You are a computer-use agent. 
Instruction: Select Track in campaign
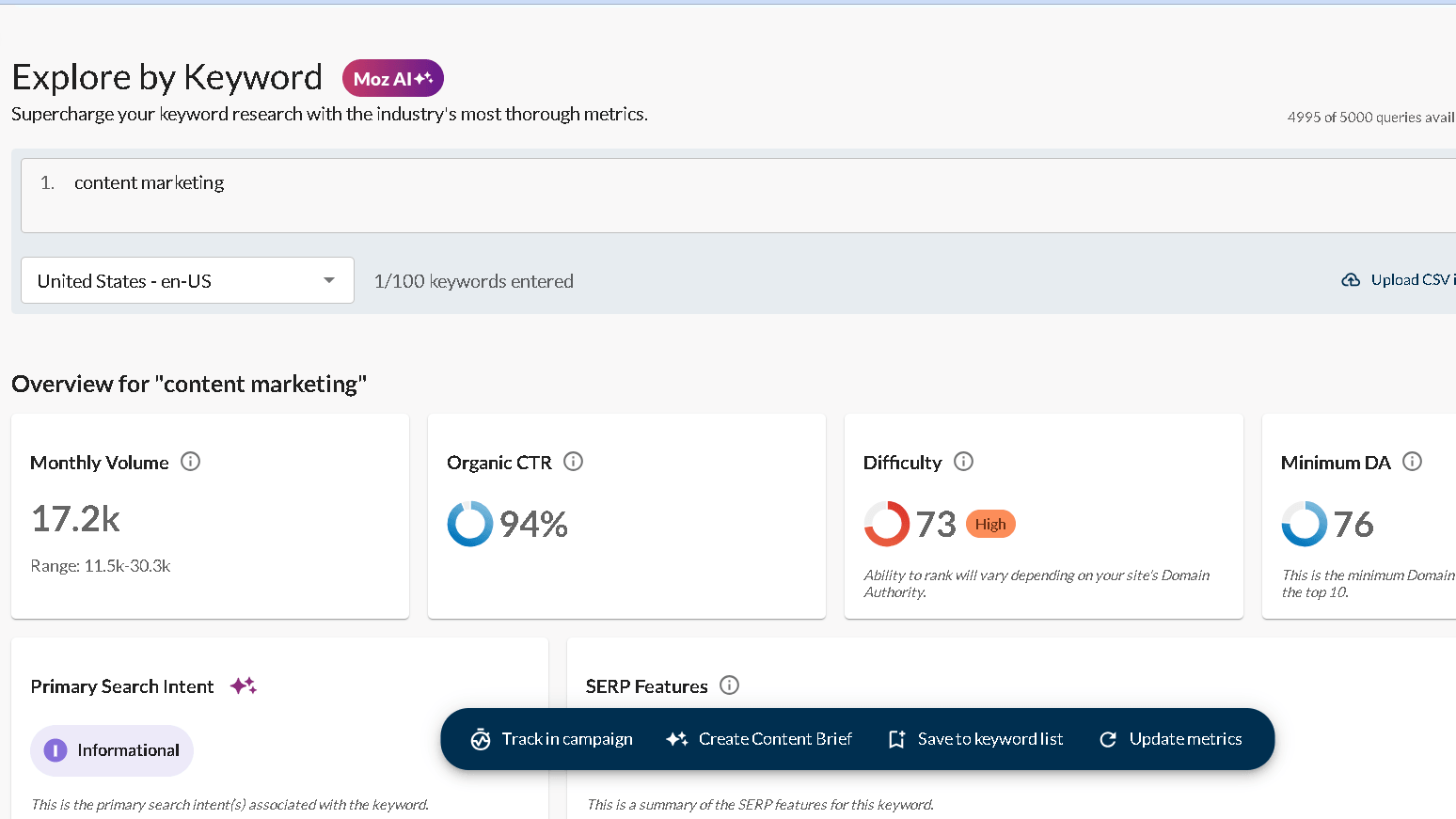point(566,739)
